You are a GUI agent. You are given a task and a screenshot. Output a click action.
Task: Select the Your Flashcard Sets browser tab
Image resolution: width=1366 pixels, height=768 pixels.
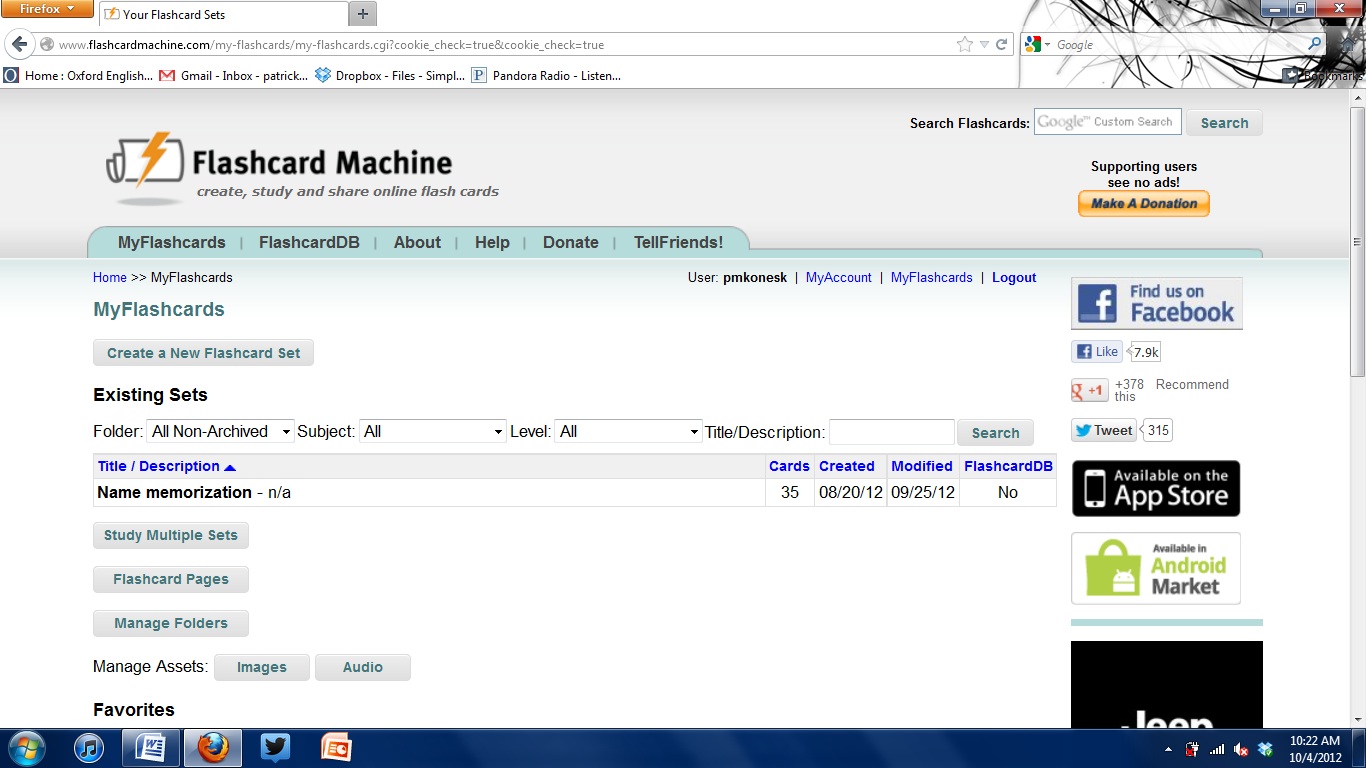[223, 14]
